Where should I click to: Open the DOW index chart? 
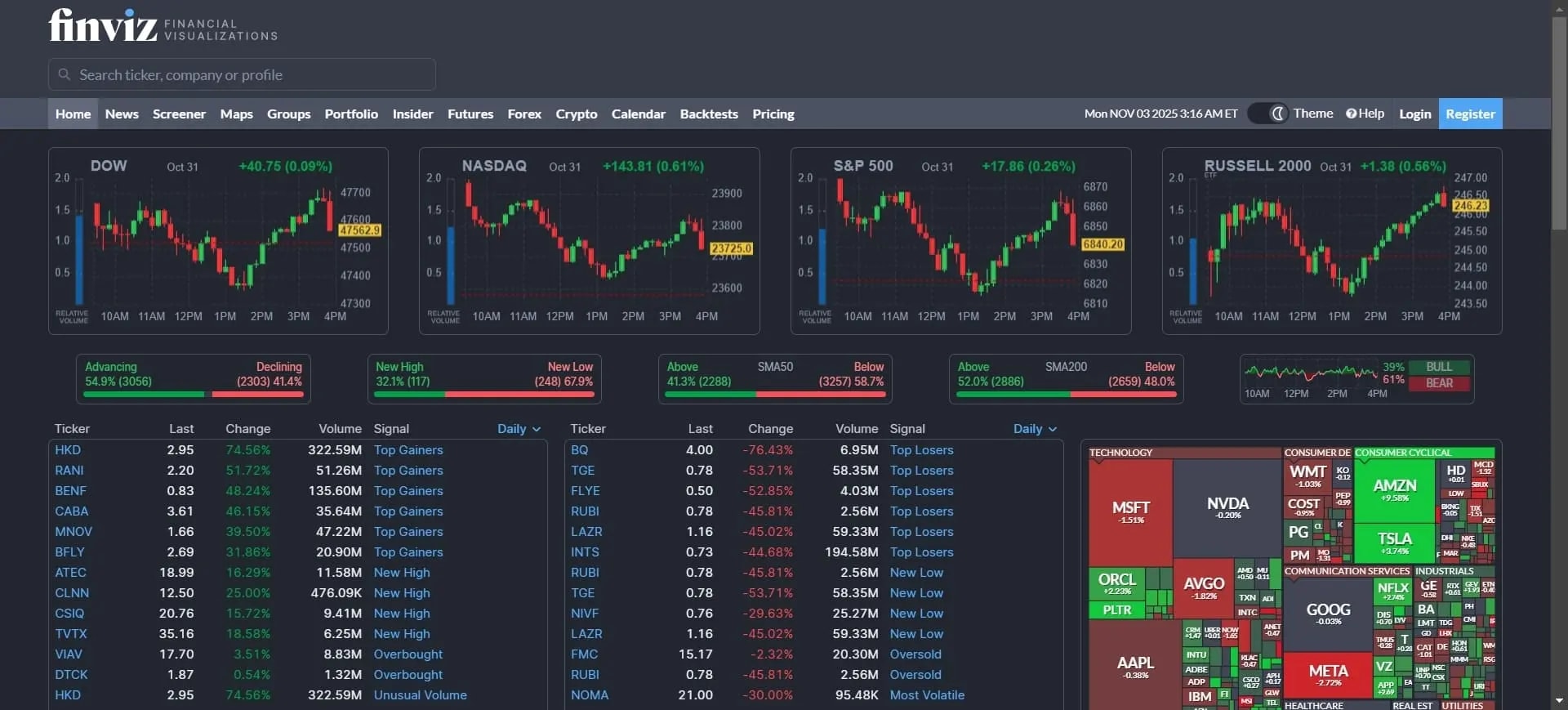coord(218,241)
